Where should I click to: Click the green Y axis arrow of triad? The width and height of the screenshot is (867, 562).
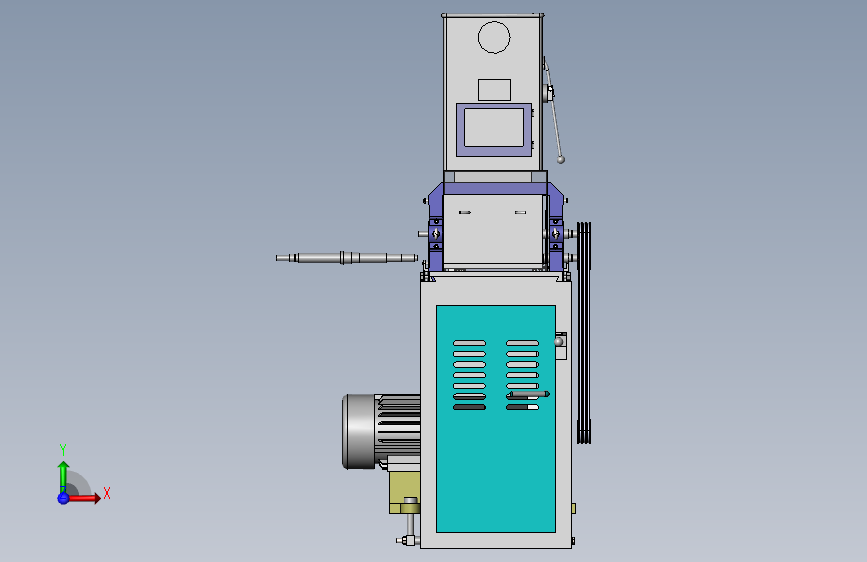point(63,476)
